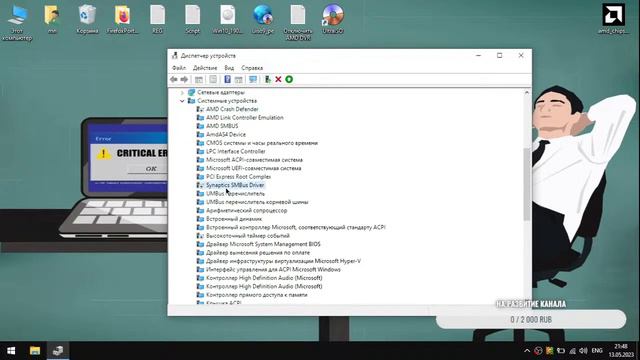
Task: Select the amd_chips icon at top right
Action: click(613, 19)
